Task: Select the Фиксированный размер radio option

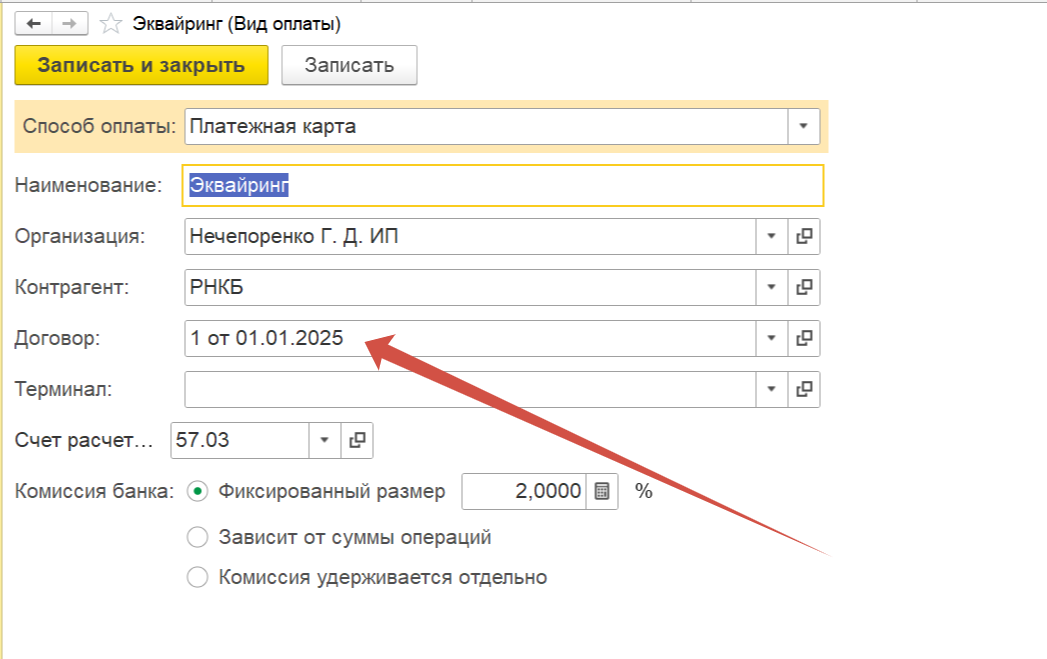Action: point(198,491)
